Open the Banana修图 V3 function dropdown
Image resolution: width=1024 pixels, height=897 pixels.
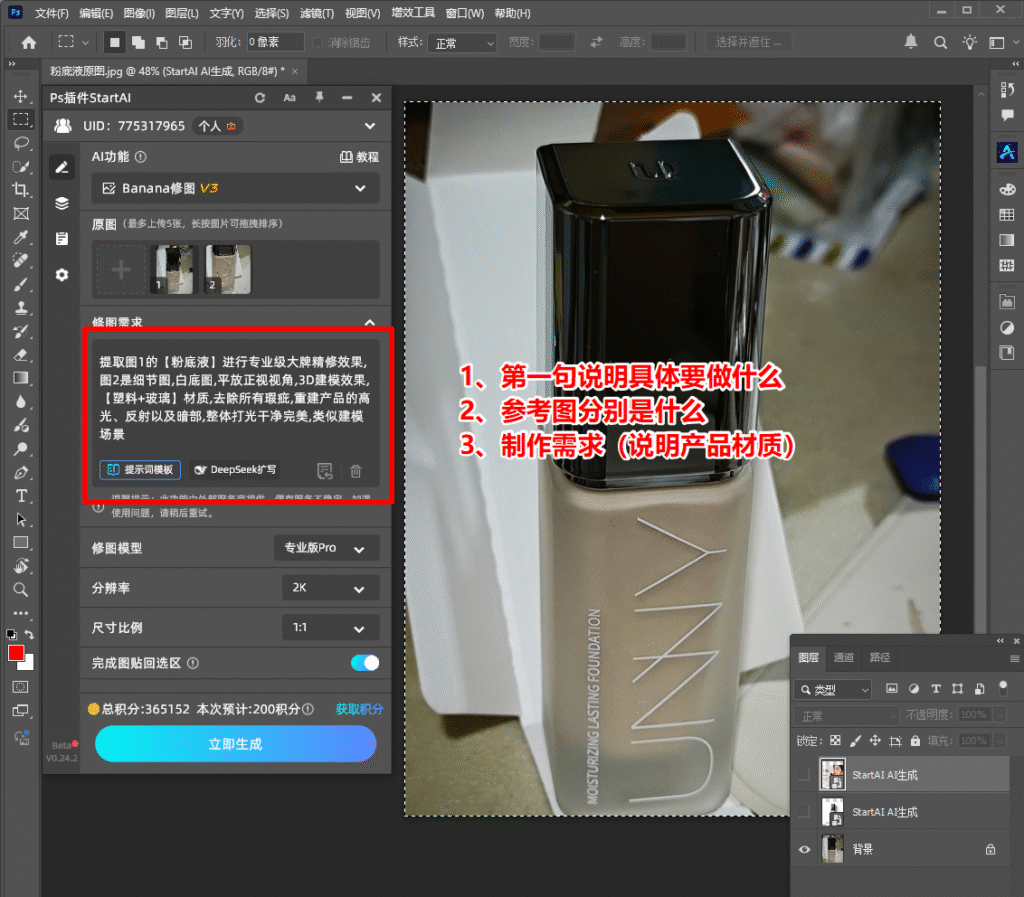tap(235, 188)
